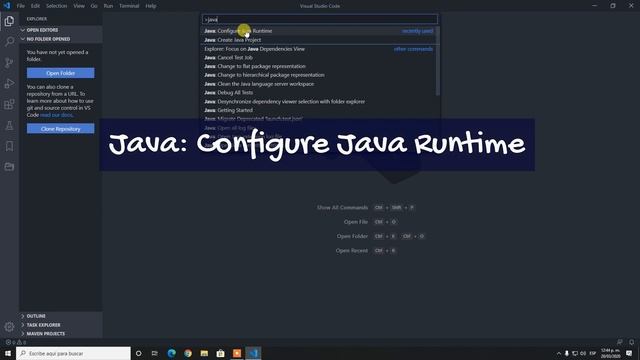Click the Clone Repository button
This screenshot has height=360, width=640.
60,129
